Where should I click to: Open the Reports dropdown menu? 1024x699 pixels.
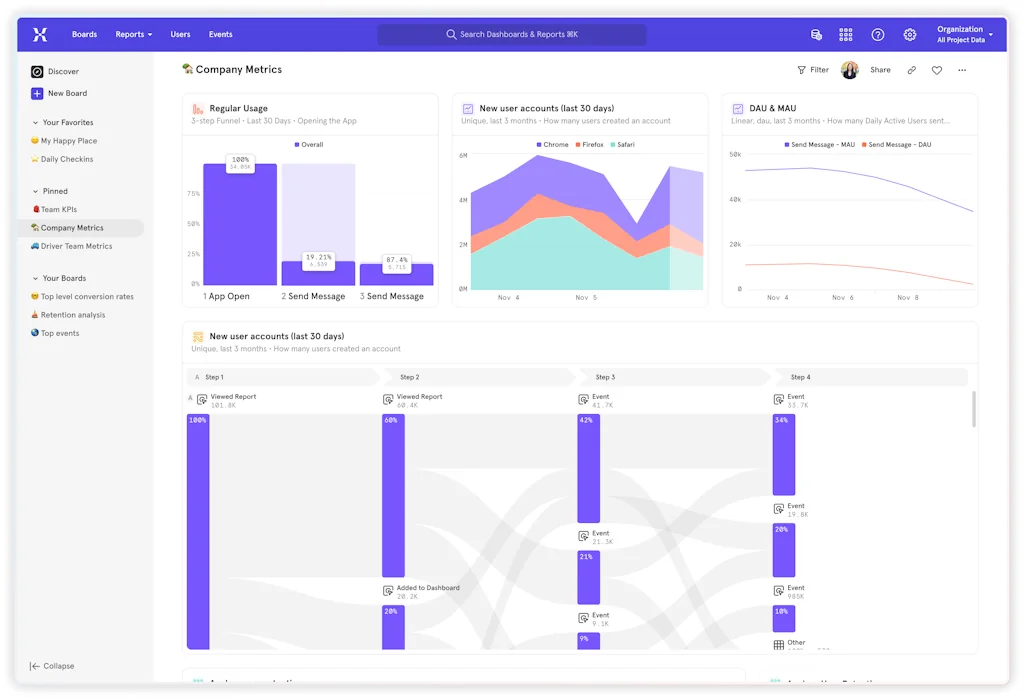tap(133, 33)
